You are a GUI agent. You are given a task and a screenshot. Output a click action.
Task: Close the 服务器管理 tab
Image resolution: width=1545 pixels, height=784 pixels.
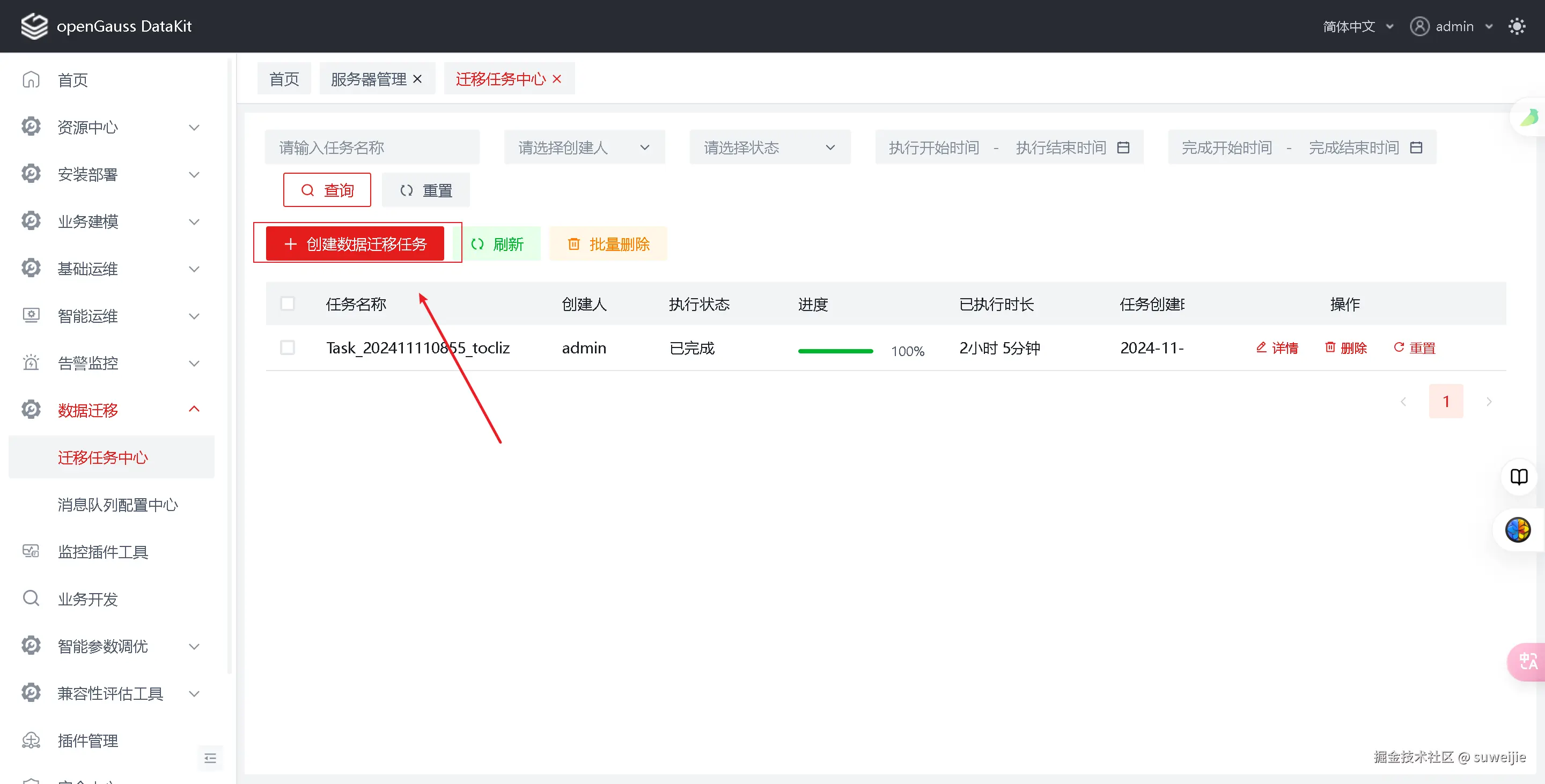coord(418,79)
